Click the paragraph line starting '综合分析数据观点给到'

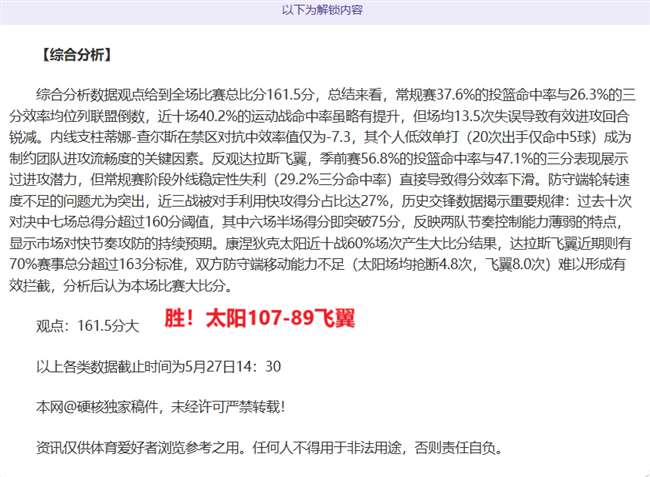[336, 95]
